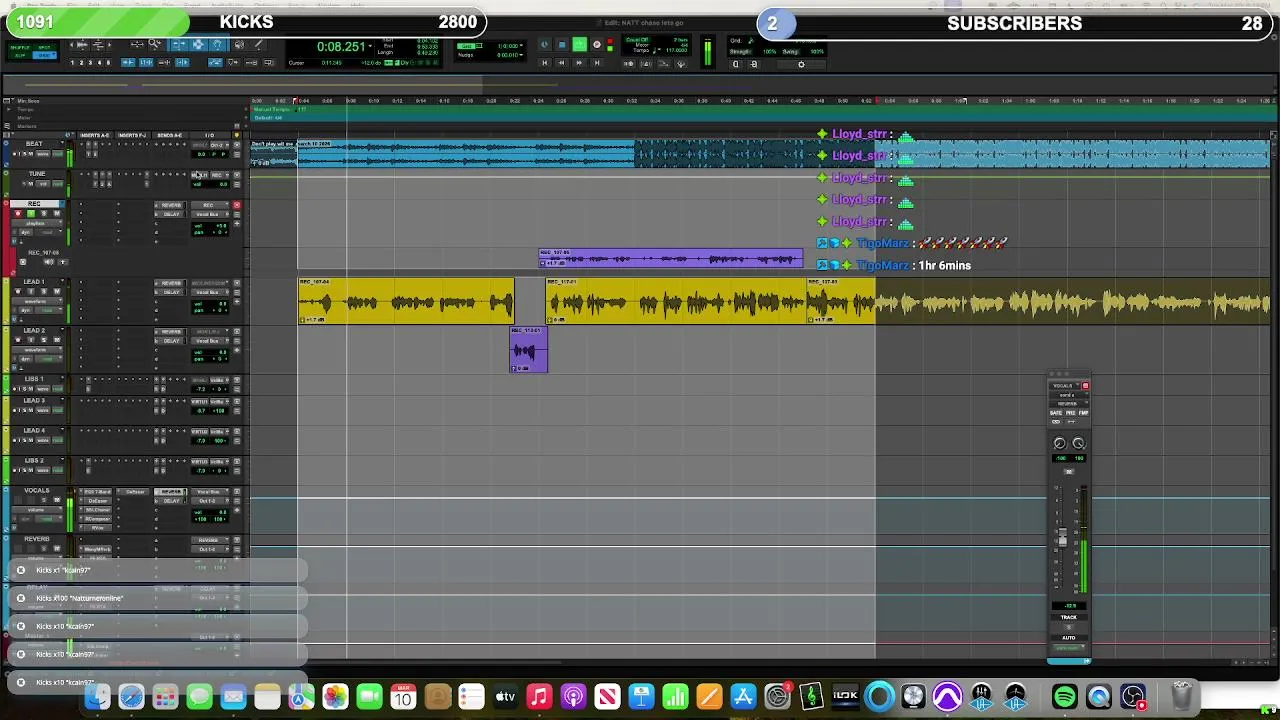Image resolution: width=1280 pixels, height=720 pixels.
Task: Open REVERB send on REC track
Action: point(171,205)
